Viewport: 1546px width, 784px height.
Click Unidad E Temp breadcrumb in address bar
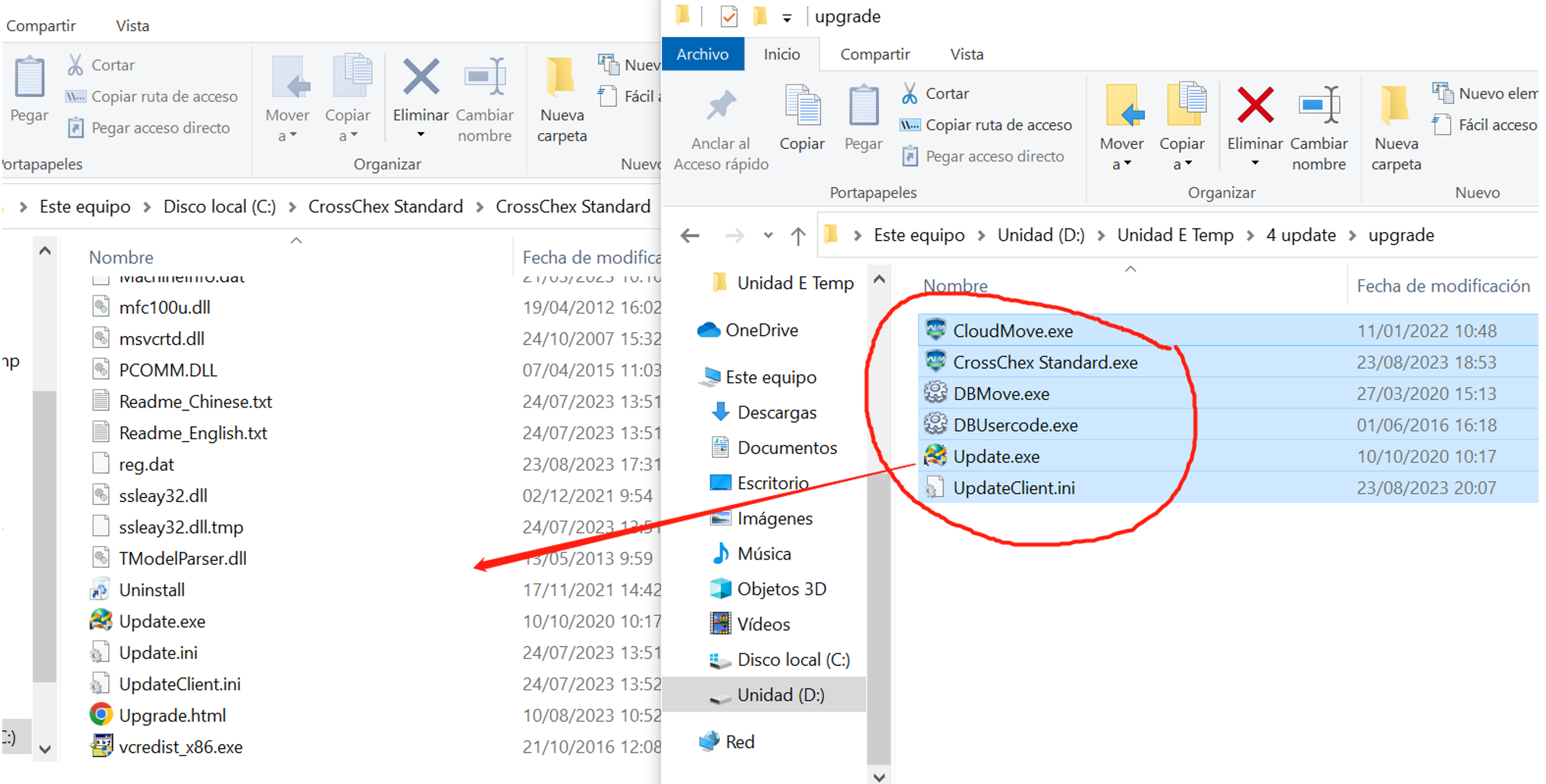coord(1175,235)
